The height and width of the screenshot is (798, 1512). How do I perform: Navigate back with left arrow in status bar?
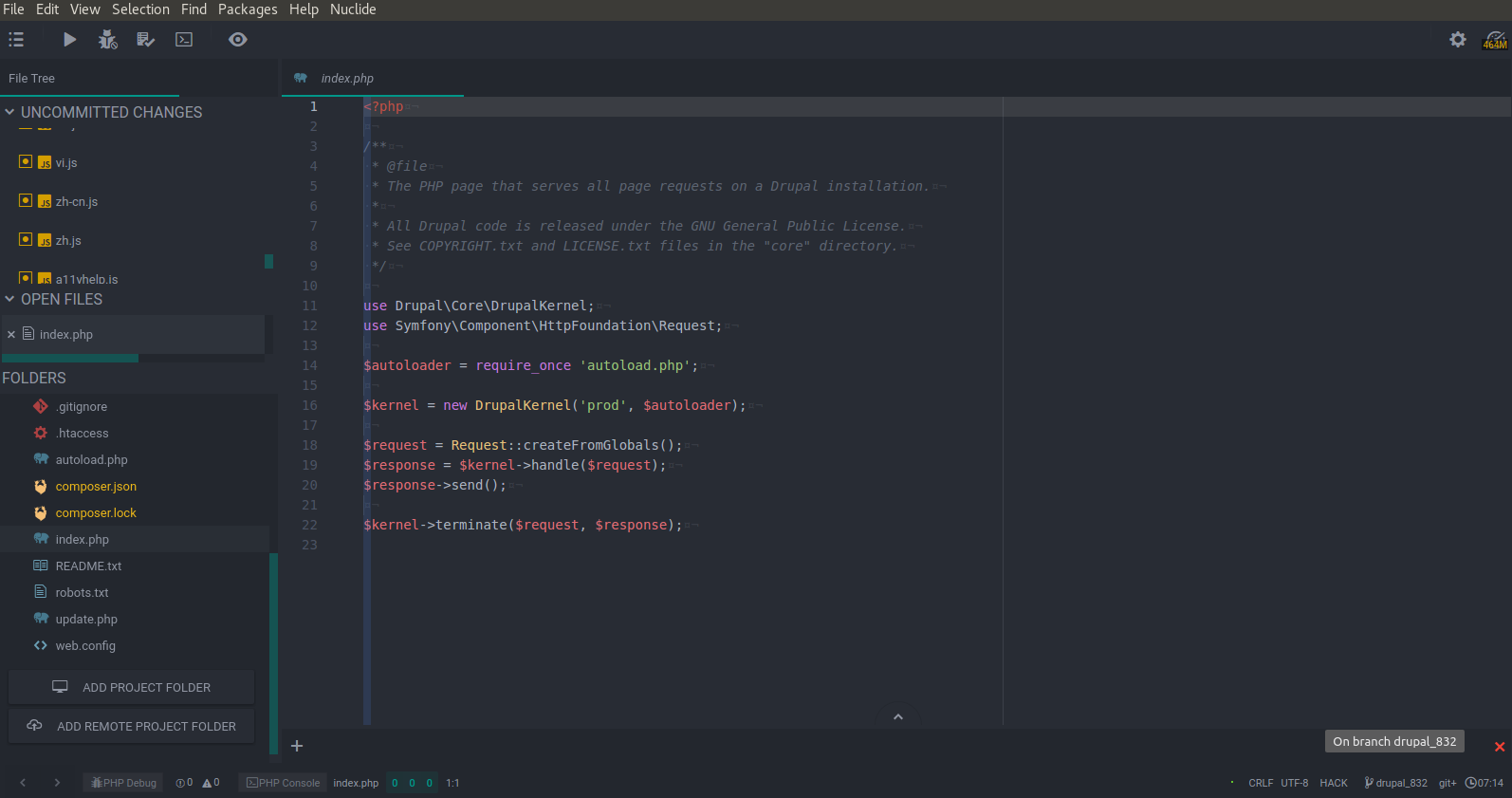click(x=23, y=783)
